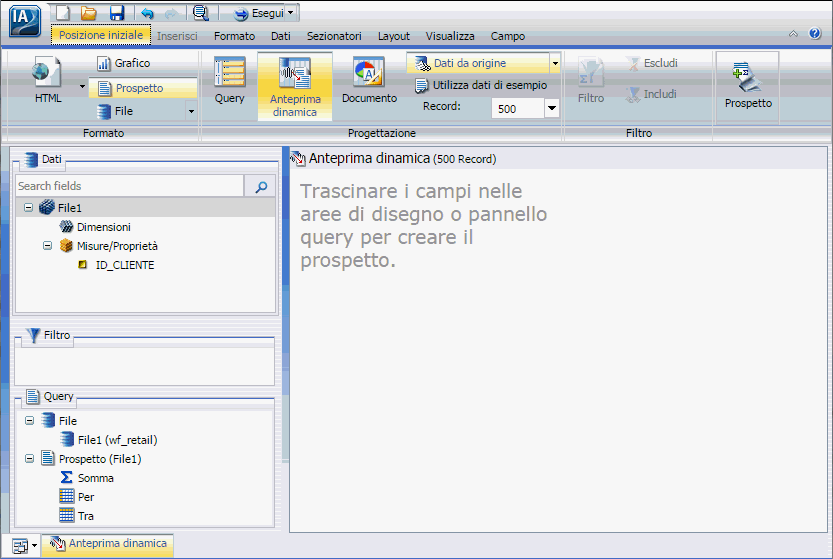The image size is (833, 559).
Task: Create a new document with New icon
Action: pos(63,13)
